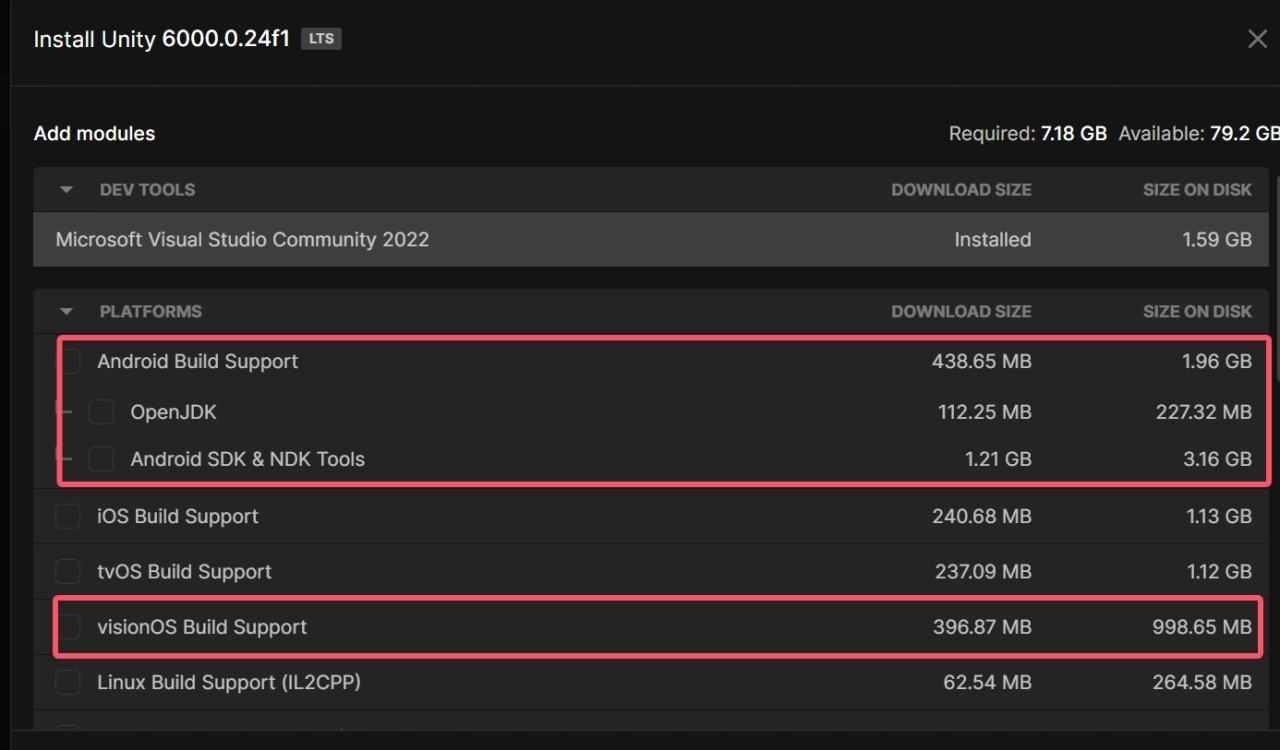Click the 62.54 MB download size value
The width and height of the screenshot is (1280, 750).
coord(987,683)
